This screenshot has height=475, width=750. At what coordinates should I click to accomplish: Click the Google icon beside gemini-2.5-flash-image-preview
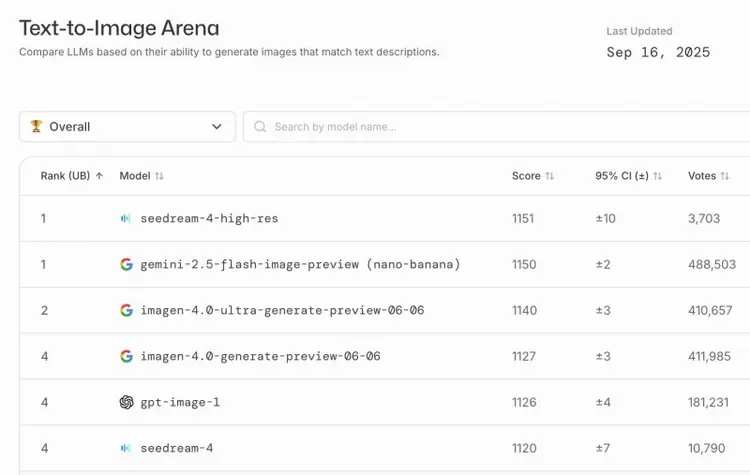pyautogui.click(x=126, y=265)
